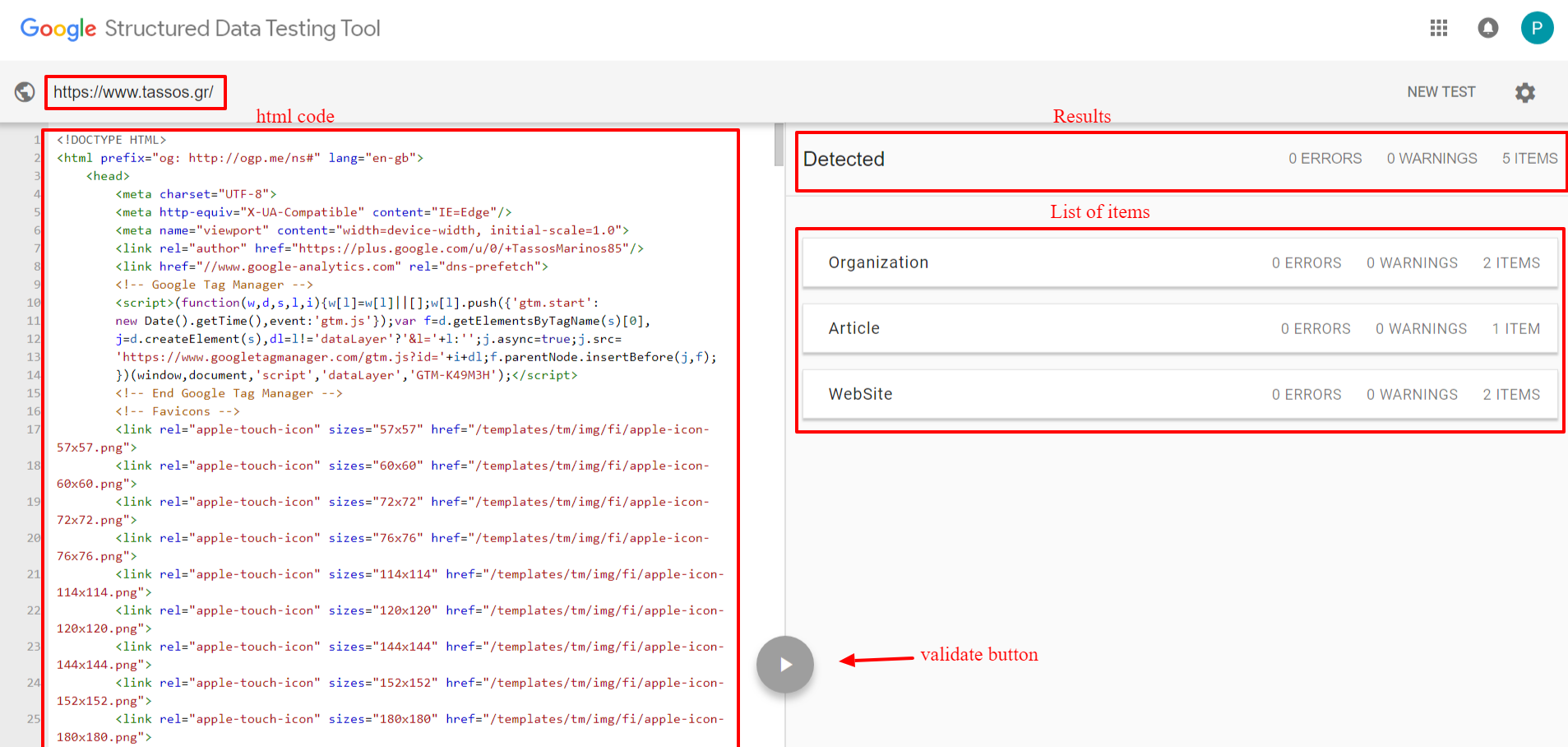Click the URL field with https://www.tassos.gr/

[x=134, y=92]
